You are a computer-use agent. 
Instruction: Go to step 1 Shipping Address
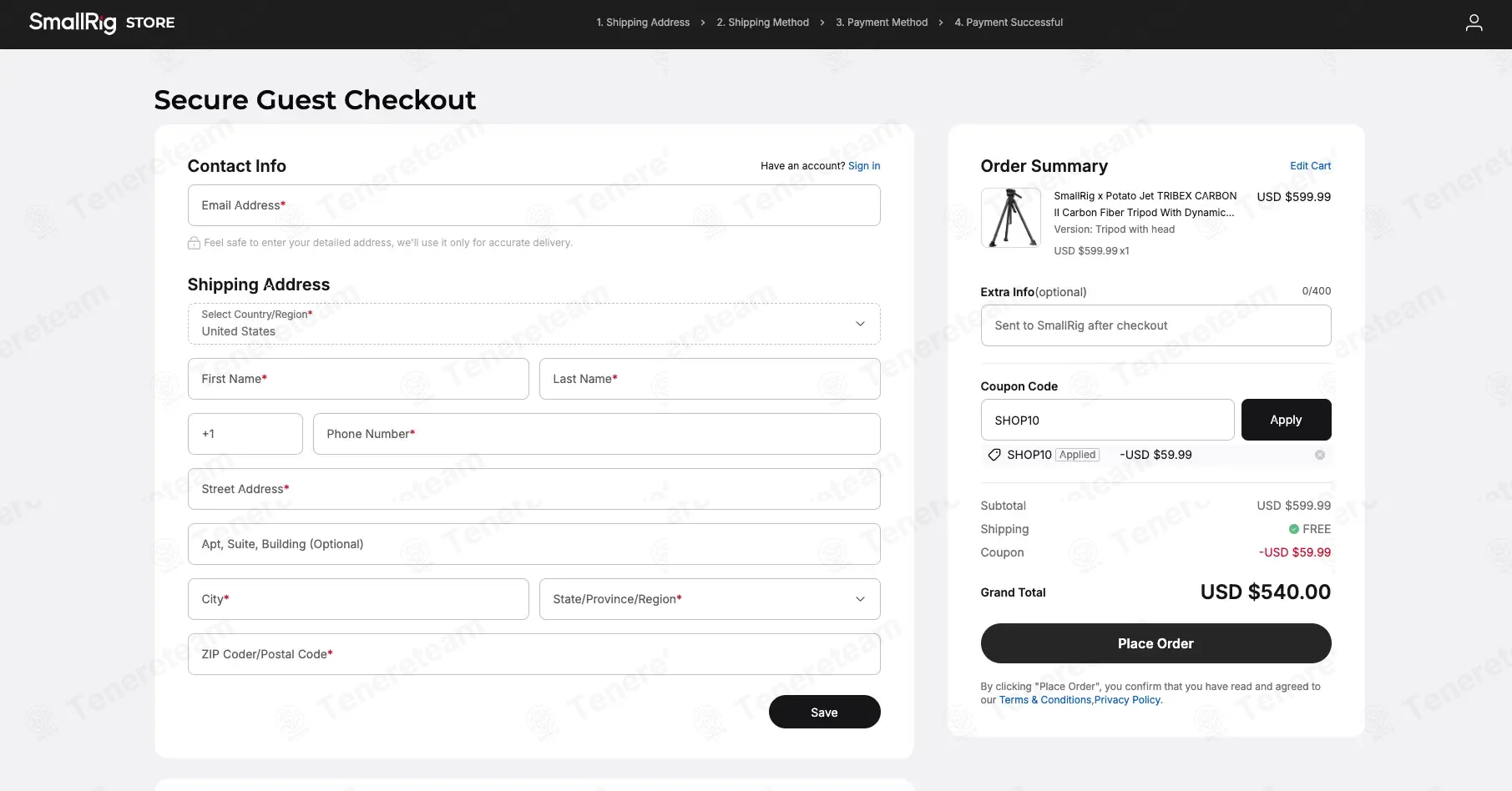point(643,23)
